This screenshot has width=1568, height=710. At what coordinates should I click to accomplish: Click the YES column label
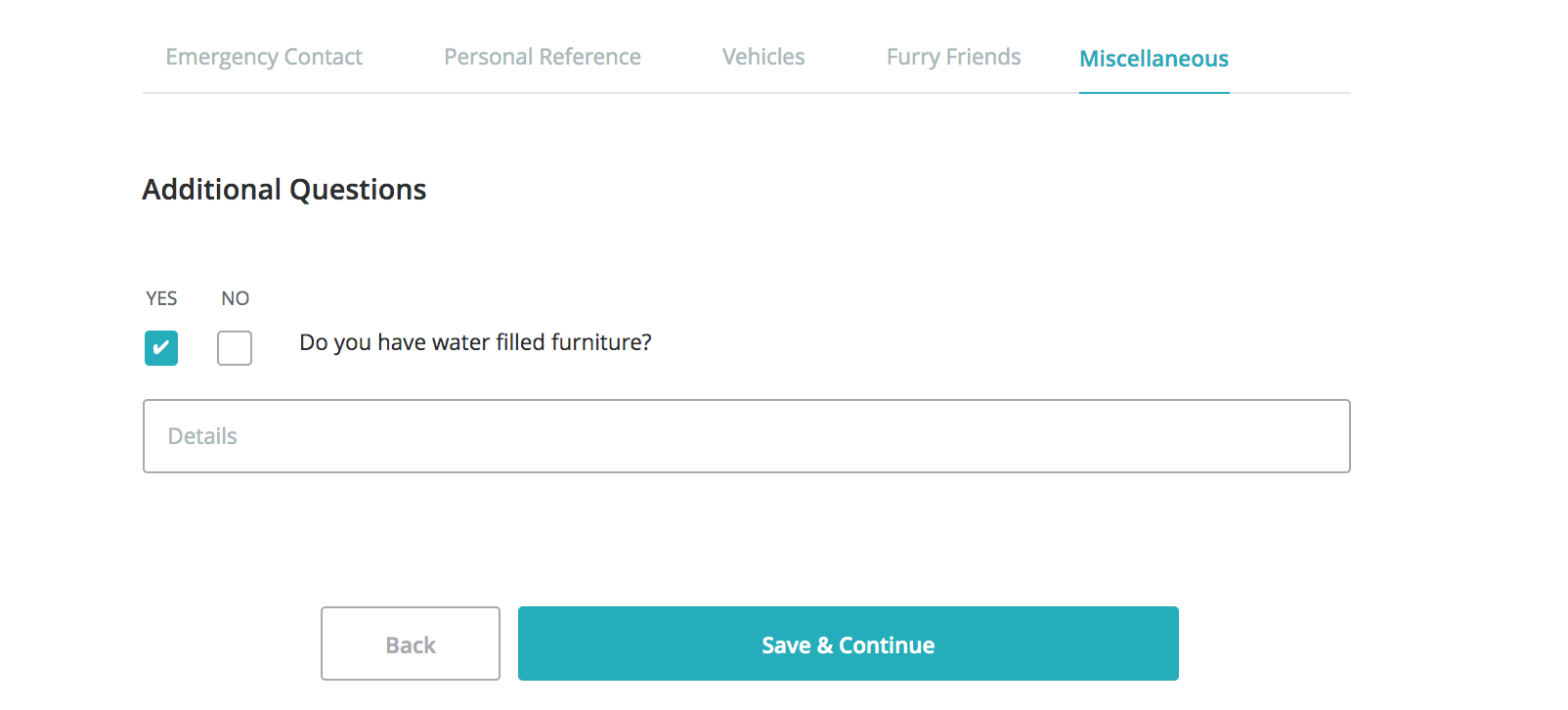pyautogui.click(x=161, y=298)
